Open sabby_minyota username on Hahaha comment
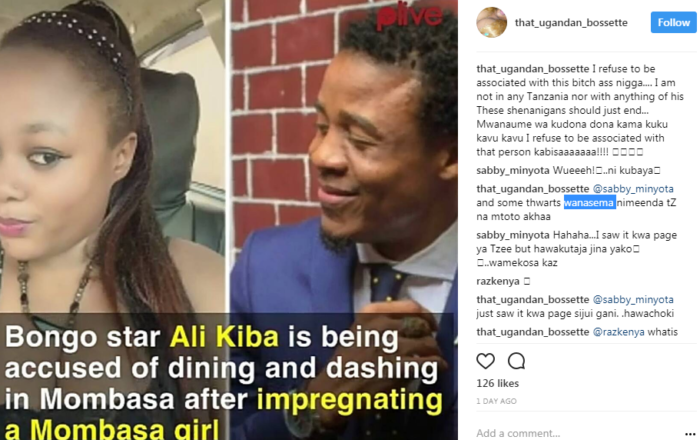700x440 pixels. [513, 235]
